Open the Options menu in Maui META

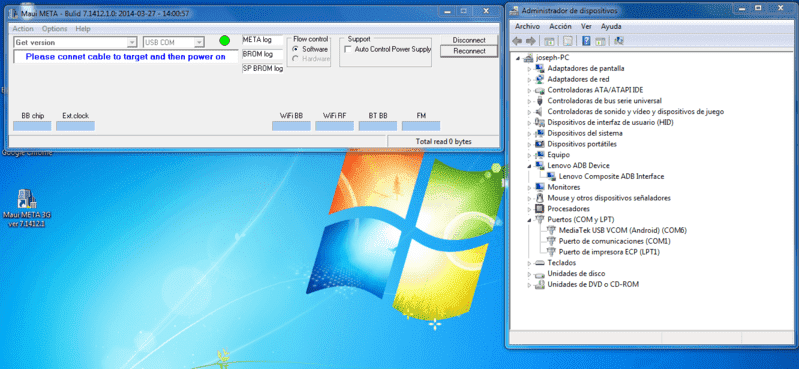(x=55, y=29)
